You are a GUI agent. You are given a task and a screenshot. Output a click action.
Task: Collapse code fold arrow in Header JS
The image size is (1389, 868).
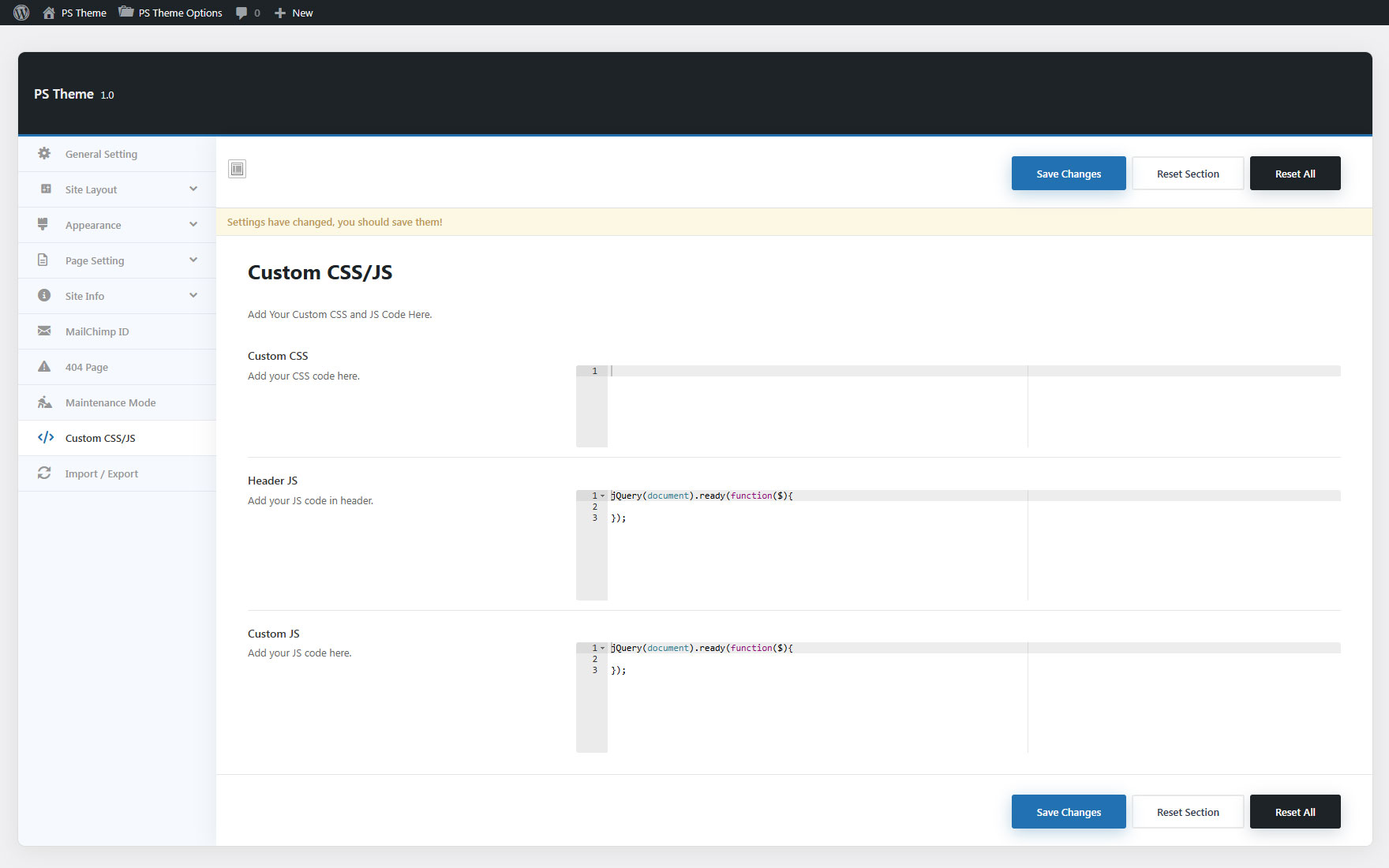tap(603, 496)
